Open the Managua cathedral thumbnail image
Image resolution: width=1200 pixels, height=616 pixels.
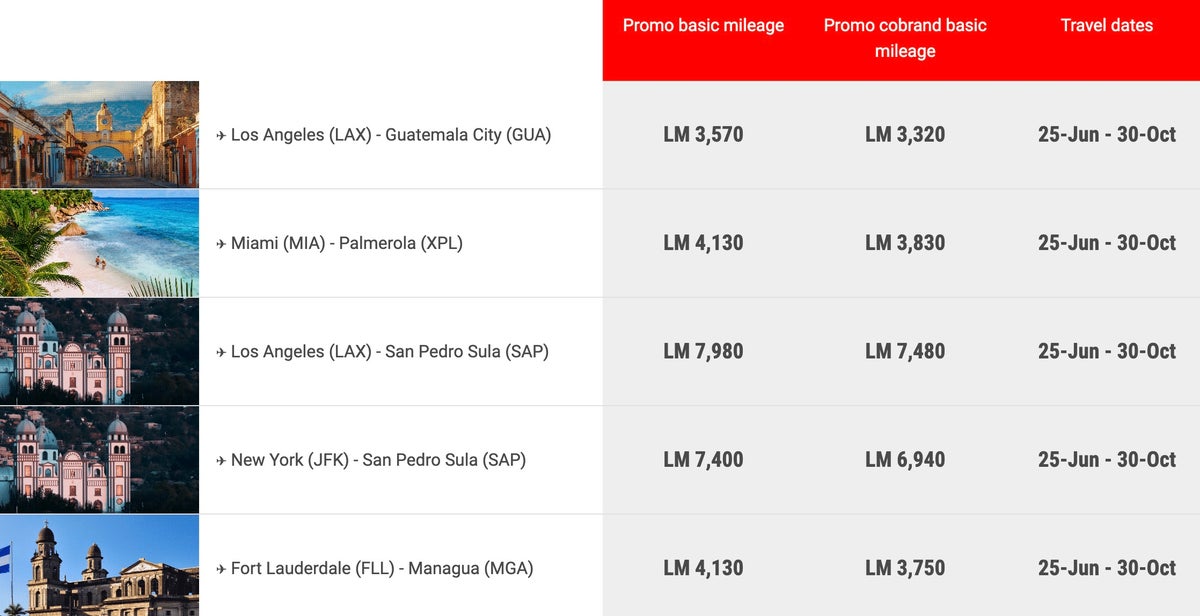point(99,566)
